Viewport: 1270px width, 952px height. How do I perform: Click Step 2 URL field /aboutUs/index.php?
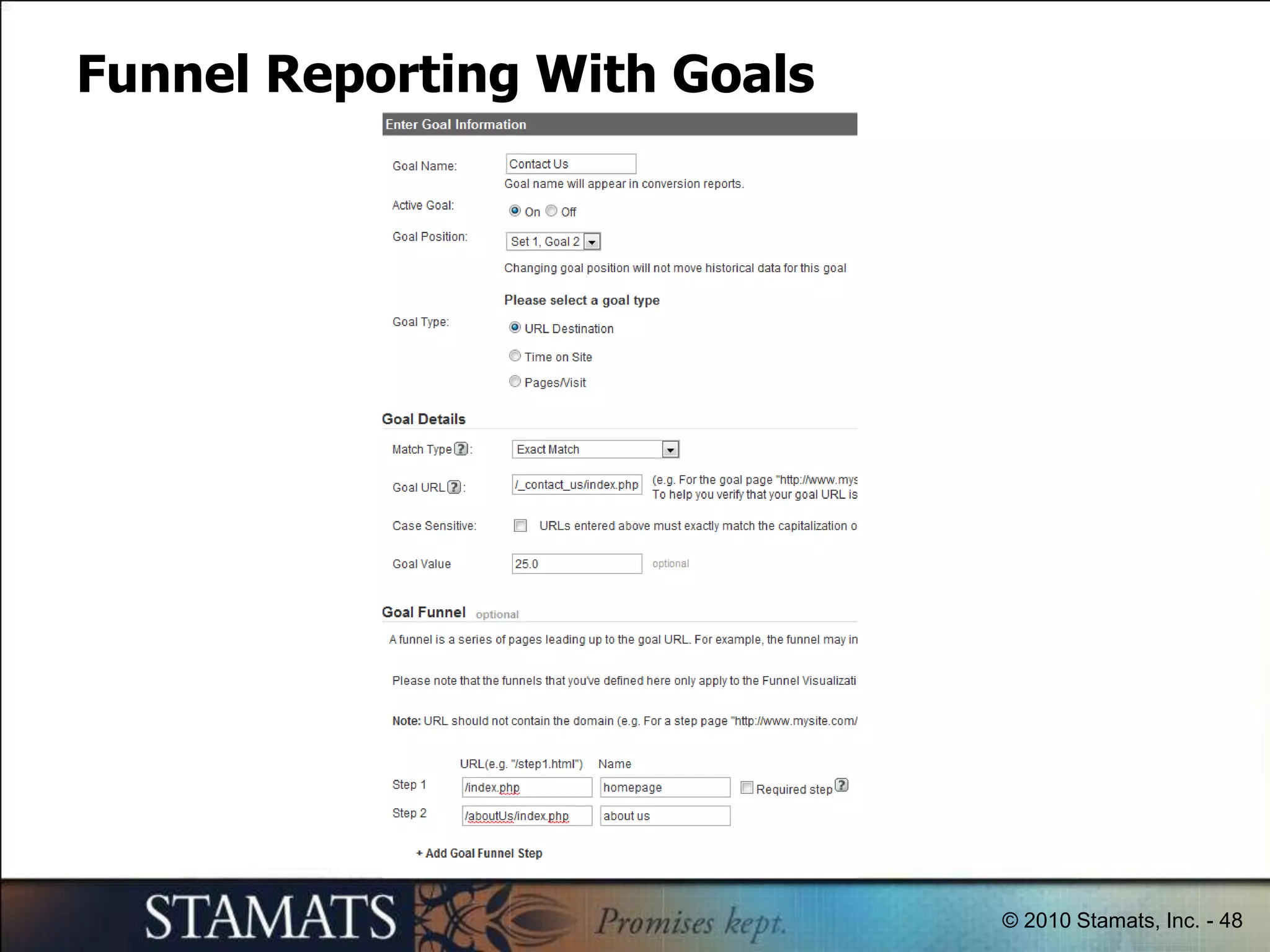(x=527, y=816)
